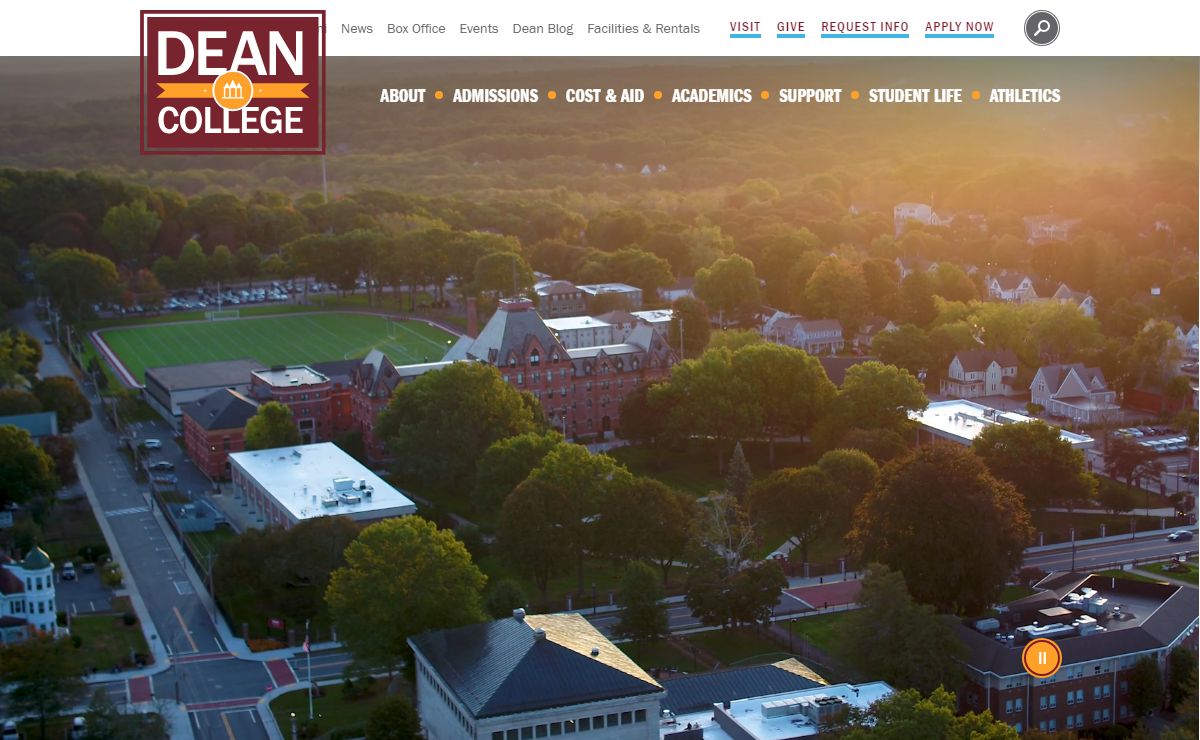Pause the background video
Screen dimensions: 1200x740
pos(1041,658)
